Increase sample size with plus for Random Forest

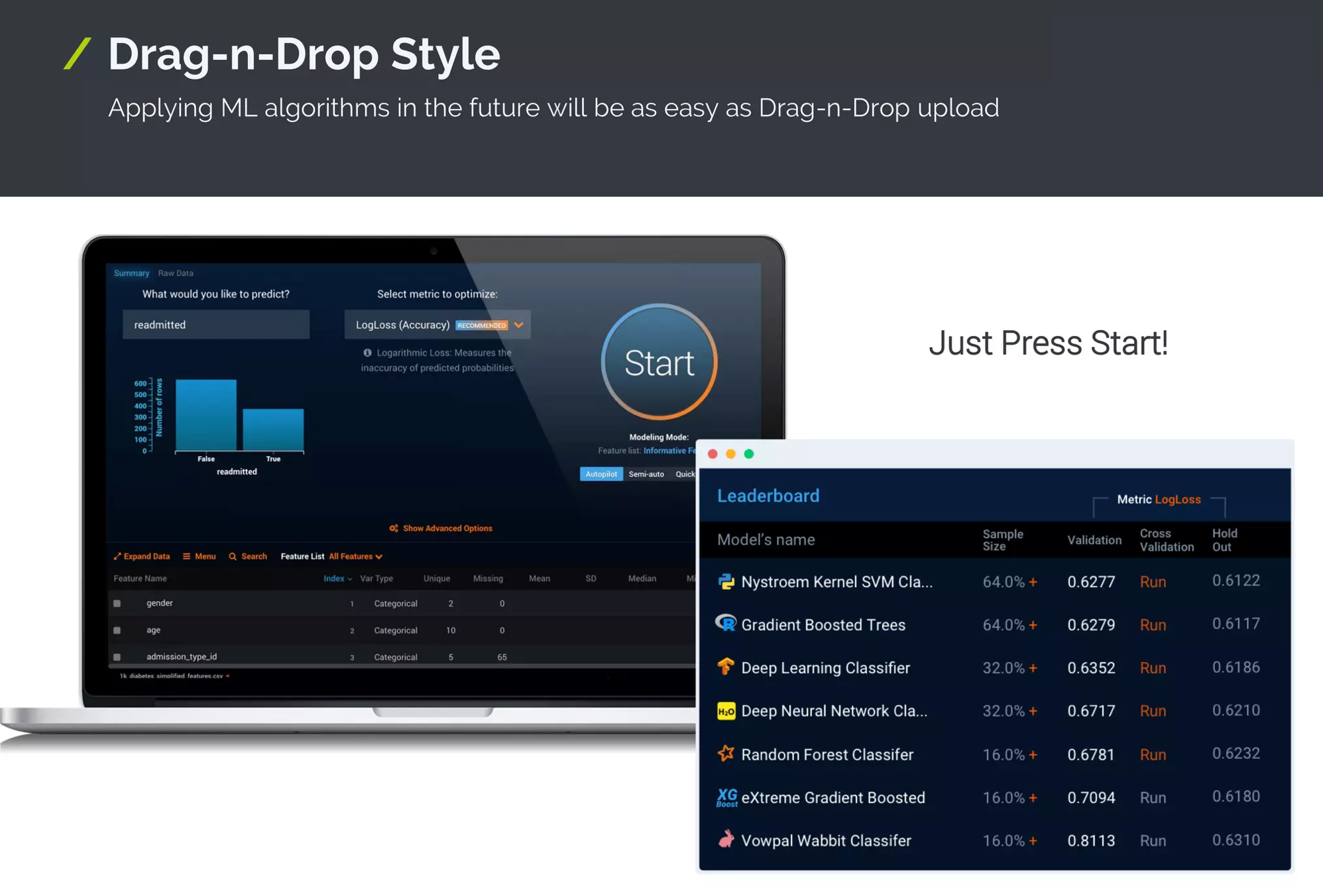pos(1033,755)
